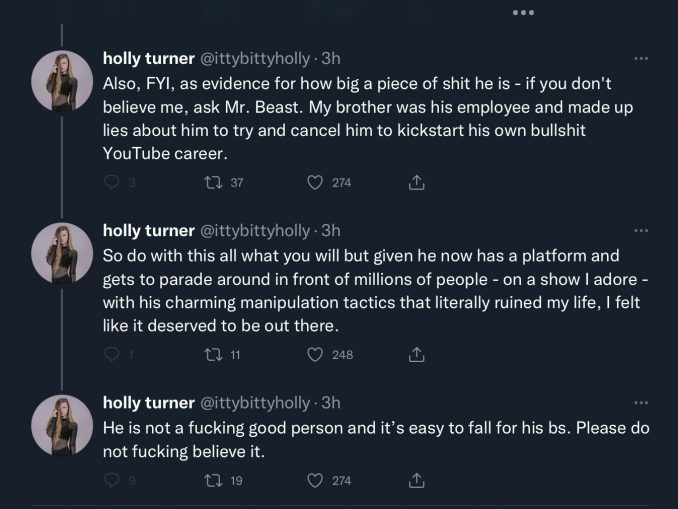This screenshot has width=678, height=509.
Task: Click the 3h timestamp on the first tweet
Action: click(330, 58)
